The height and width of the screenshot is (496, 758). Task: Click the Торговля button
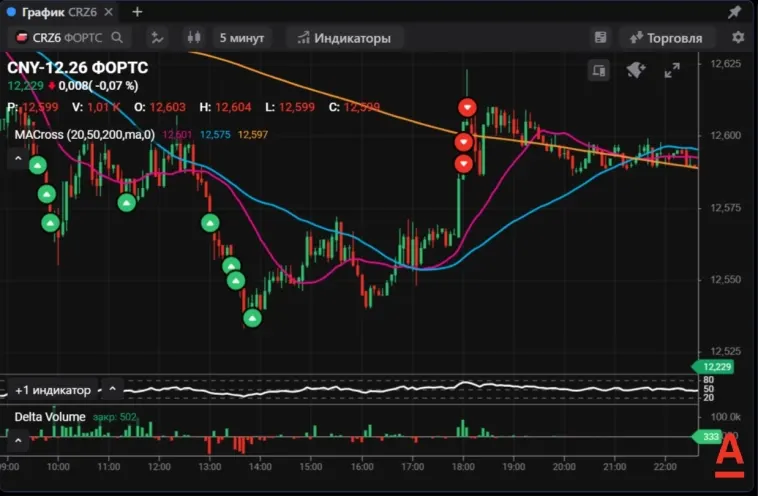[667, 38]
